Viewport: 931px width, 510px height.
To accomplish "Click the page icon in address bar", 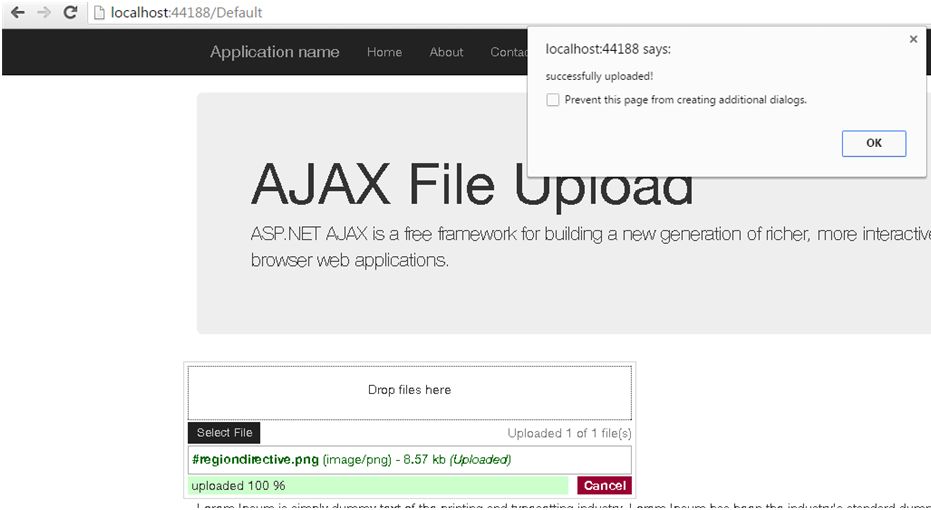I will coord(100,12).
